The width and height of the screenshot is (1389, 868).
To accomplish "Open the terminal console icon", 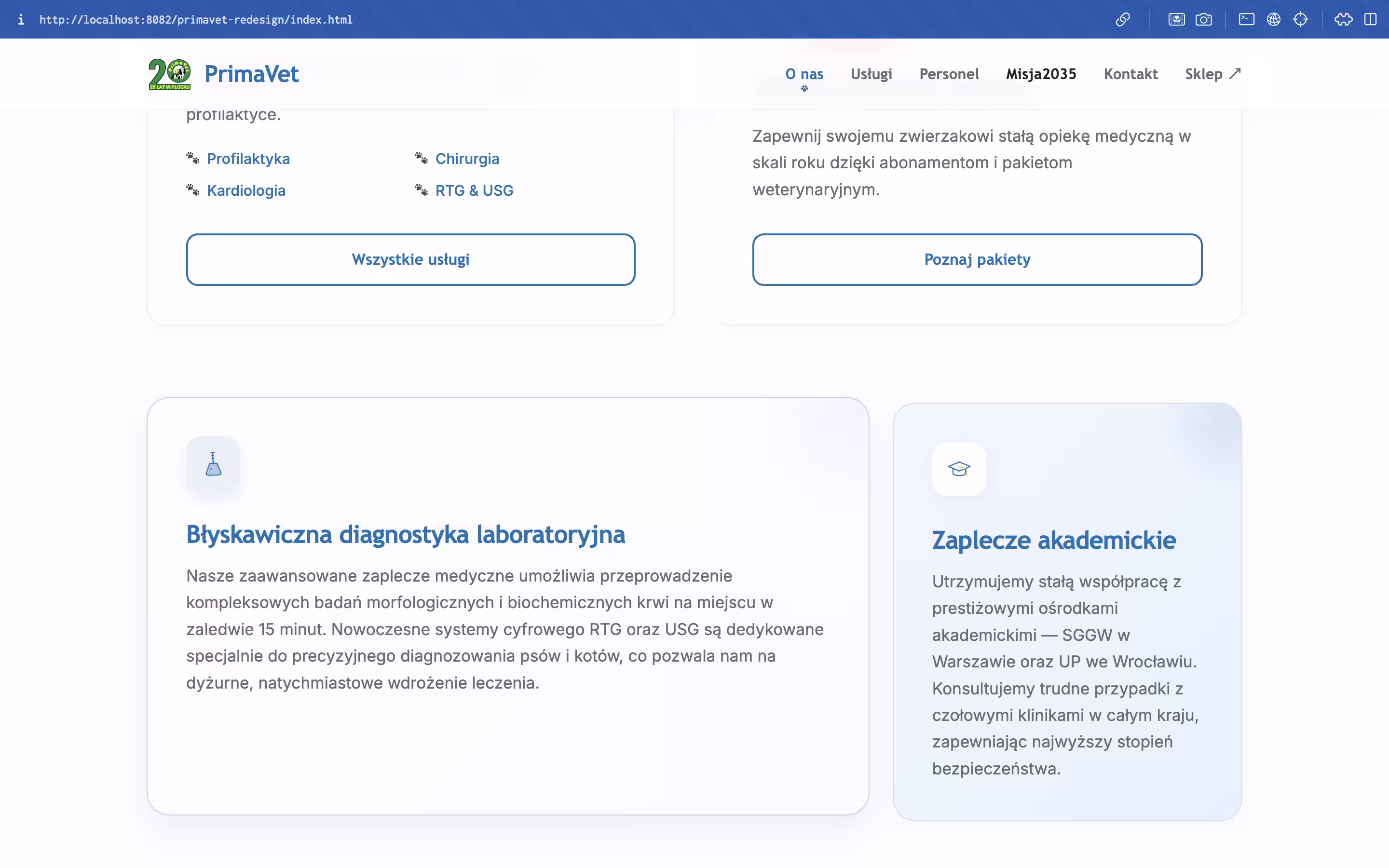I will [x=1246, y=19].
